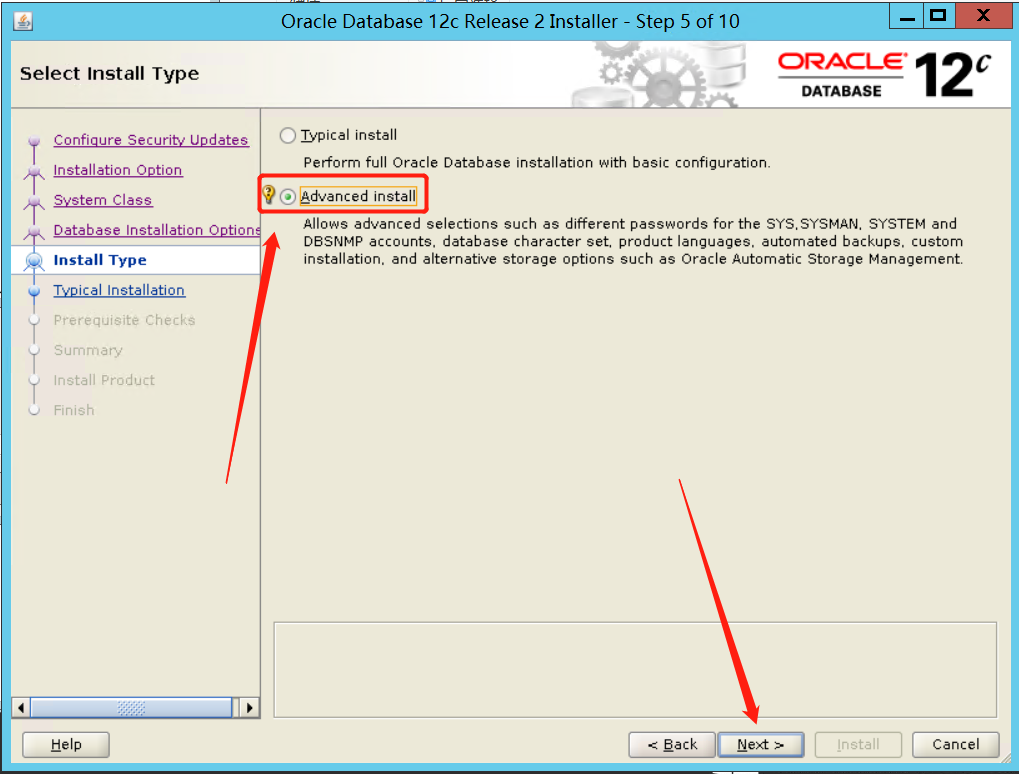This screenshot has height=774, width=1019.
Task: Click the Java installer icon in title bar
Action: [x=23, y=21]
